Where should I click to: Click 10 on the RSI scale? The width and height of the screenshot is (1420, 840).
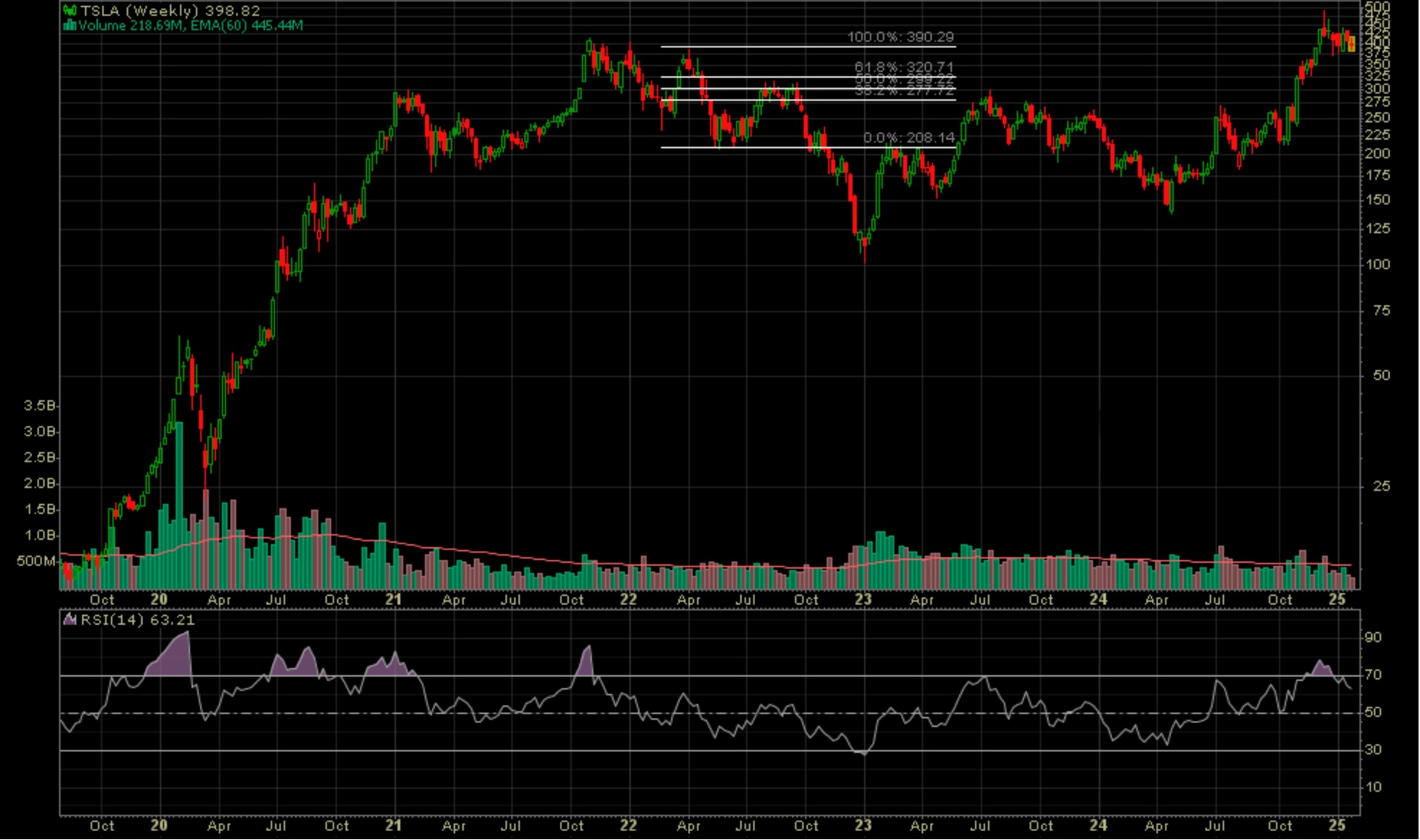tap(1373, 787)
